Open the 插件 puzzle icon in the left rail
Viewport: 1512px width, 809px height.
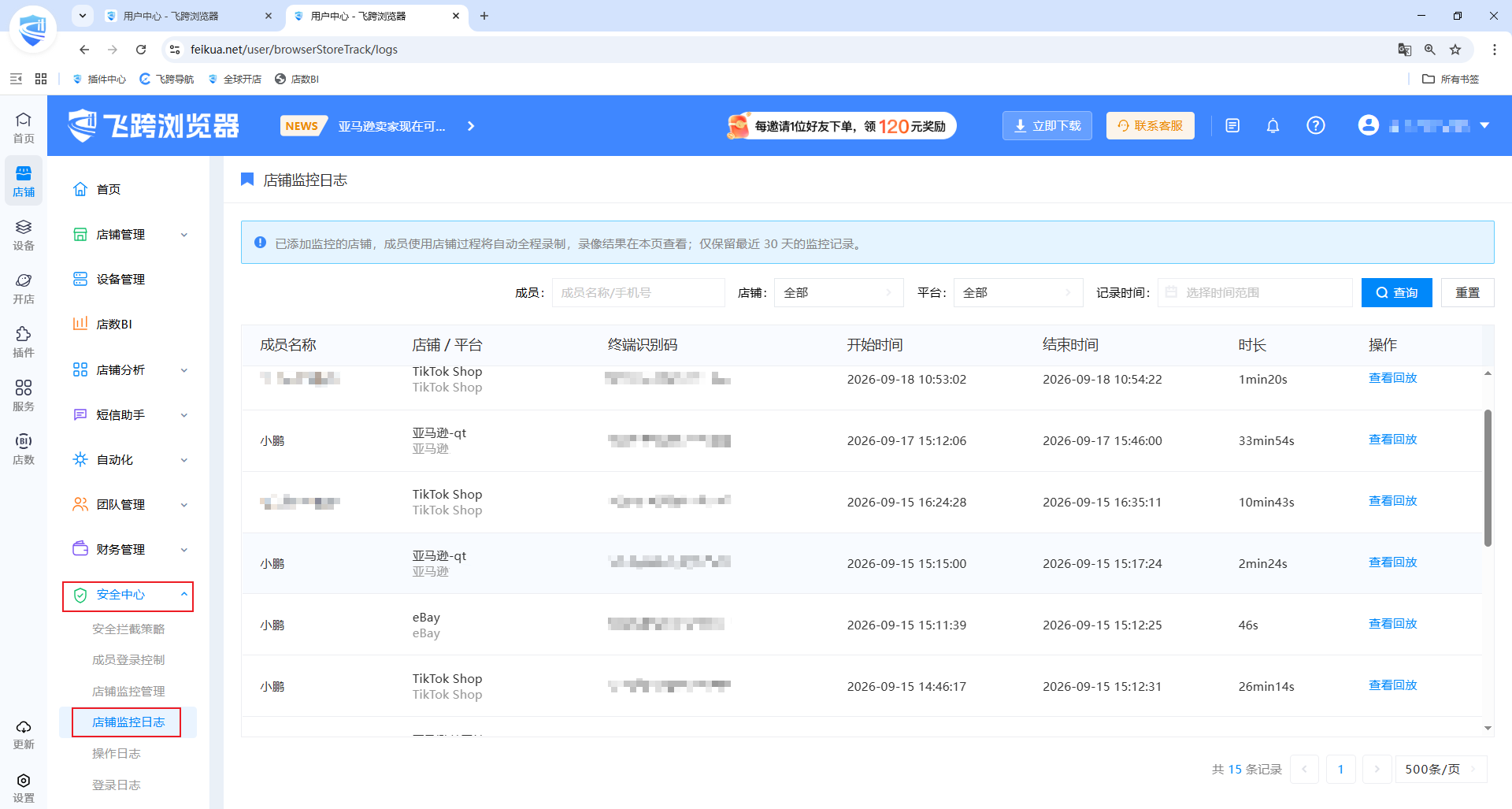24,342
